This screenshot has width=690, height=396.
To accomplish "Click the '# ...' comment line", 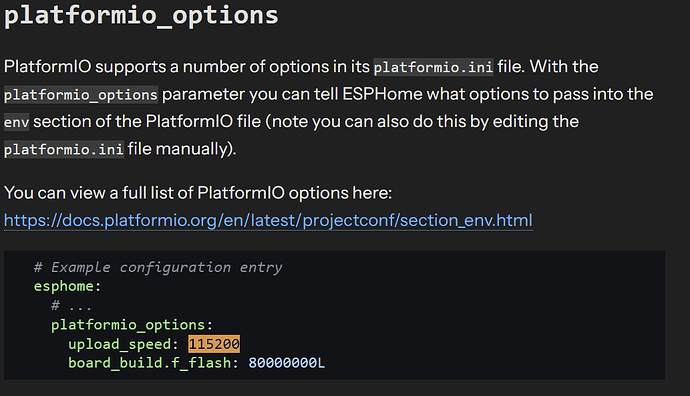I will (x=71, y=305).
